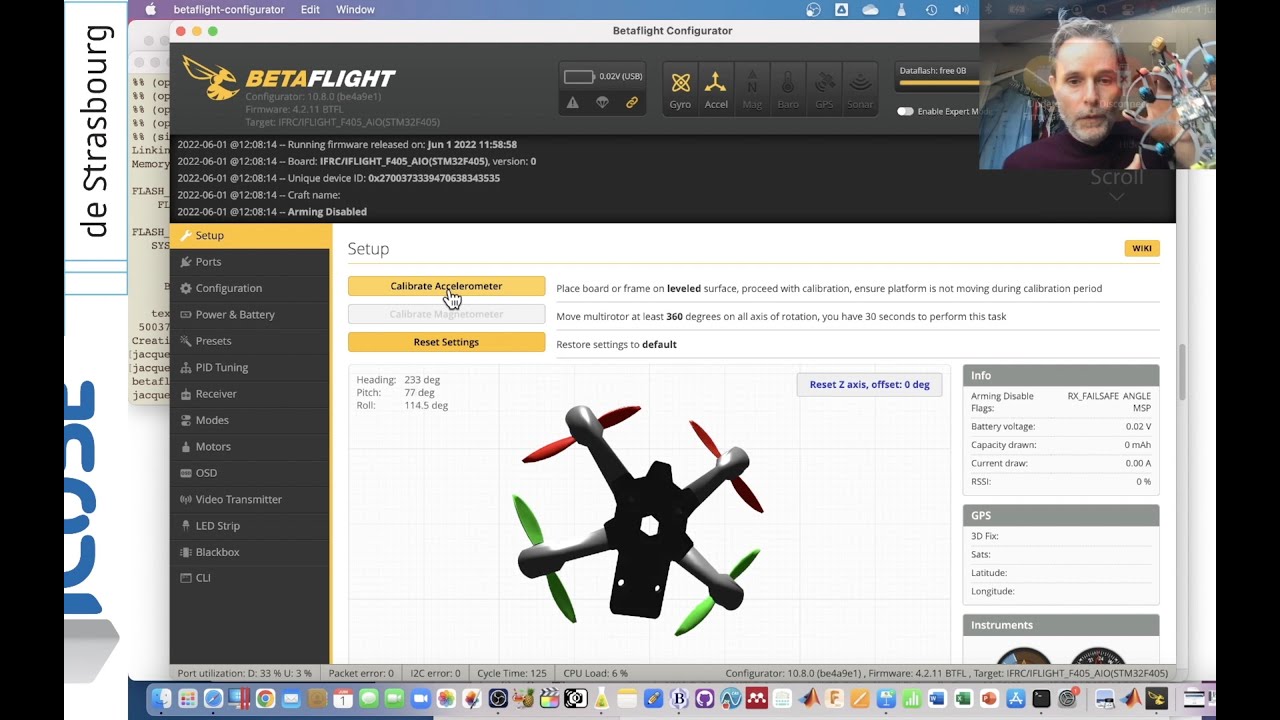Open Chrome from the Dock
This screenshot has height=720, width=1280.
pos(265,698)
